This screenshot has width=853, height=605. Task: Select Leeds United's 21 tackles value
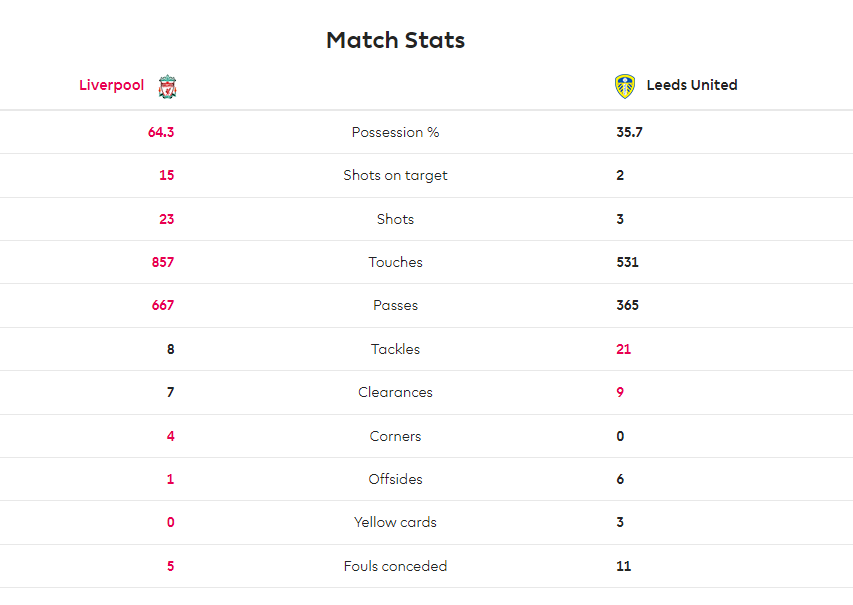623,349
